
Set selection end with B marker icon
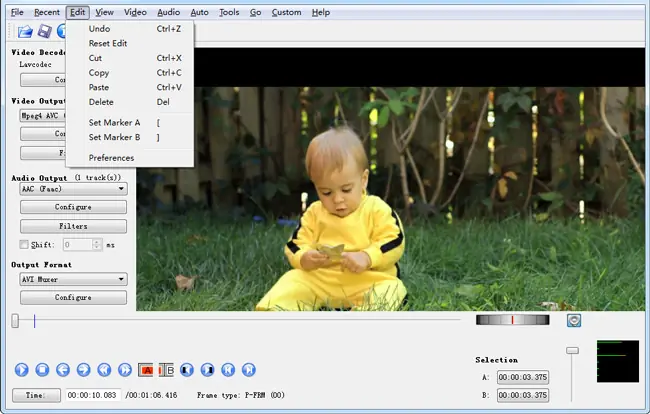pos(166,370)
